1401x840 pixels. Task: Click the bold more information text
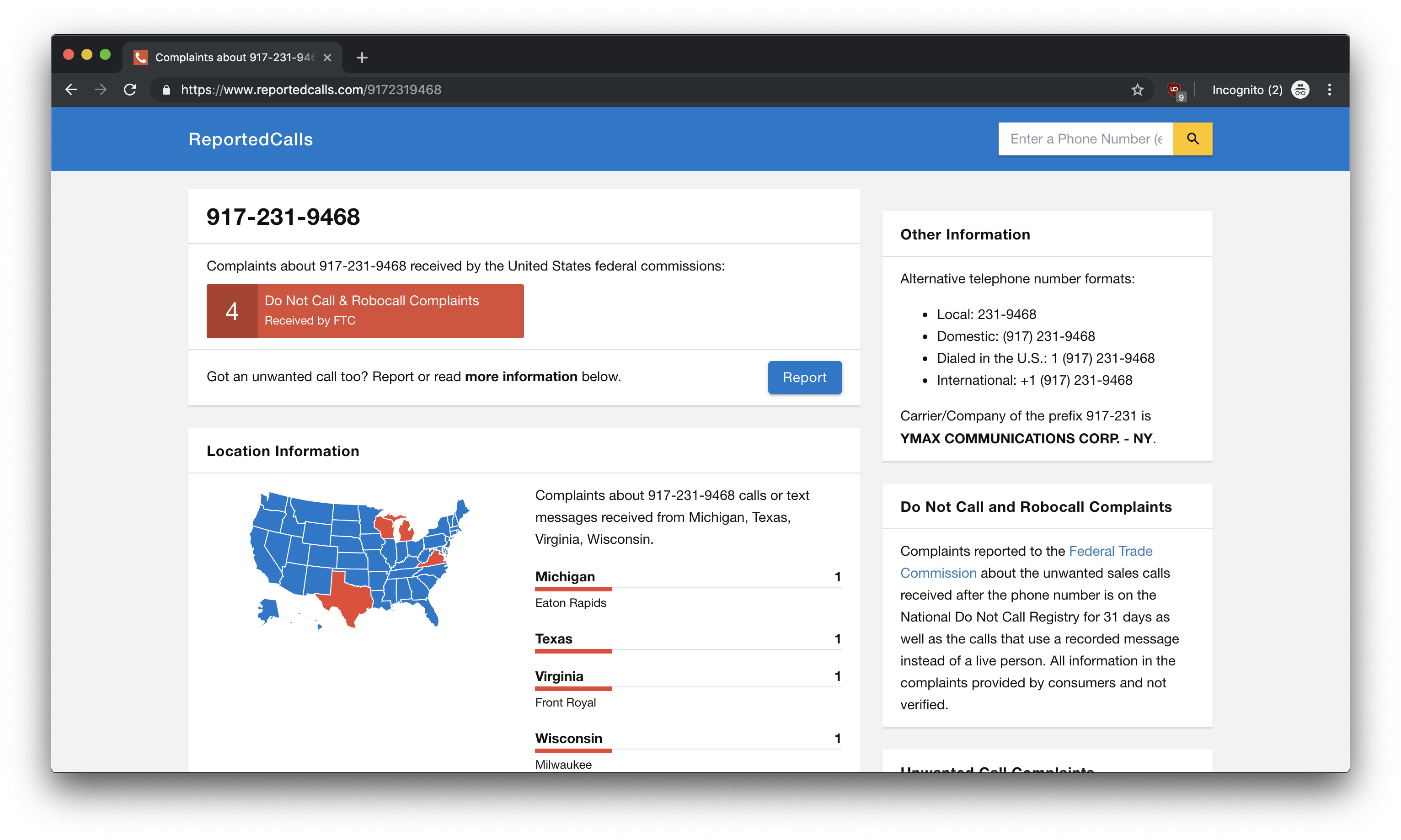(x=520, y=377)
